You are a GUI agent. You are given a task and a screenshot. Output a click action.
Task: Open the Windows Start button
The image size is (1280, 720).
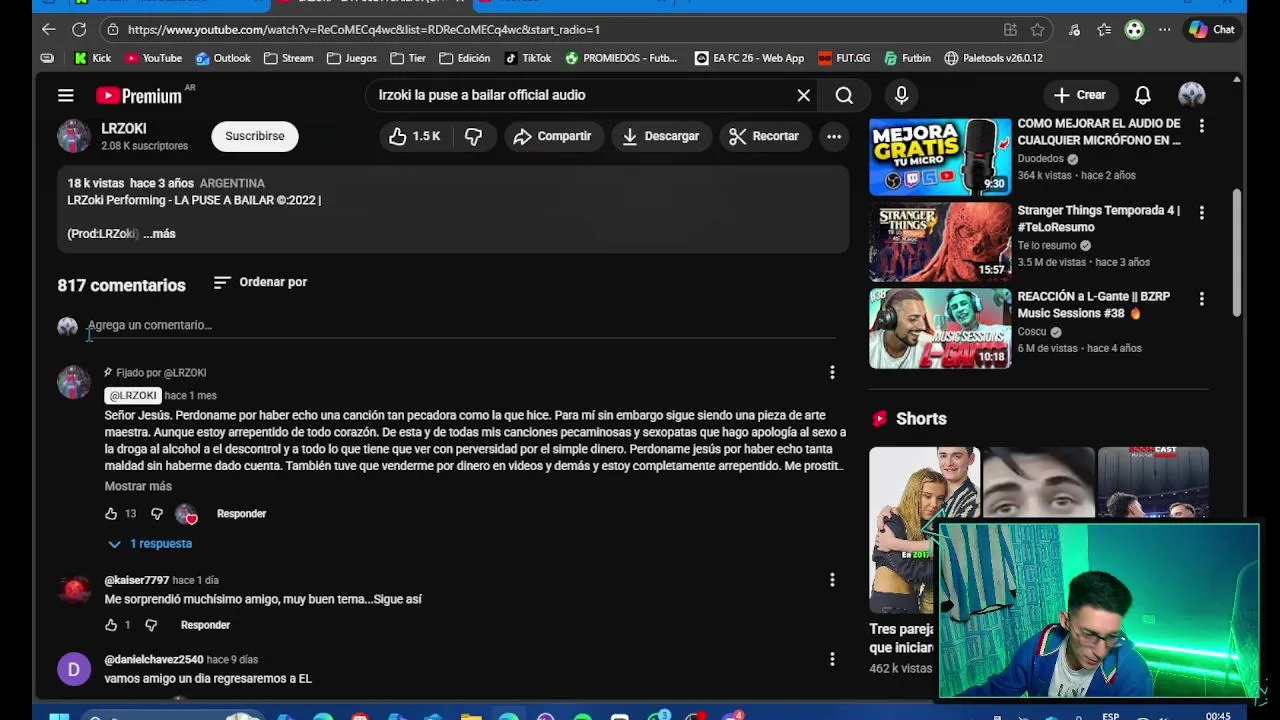click(59, 716)
